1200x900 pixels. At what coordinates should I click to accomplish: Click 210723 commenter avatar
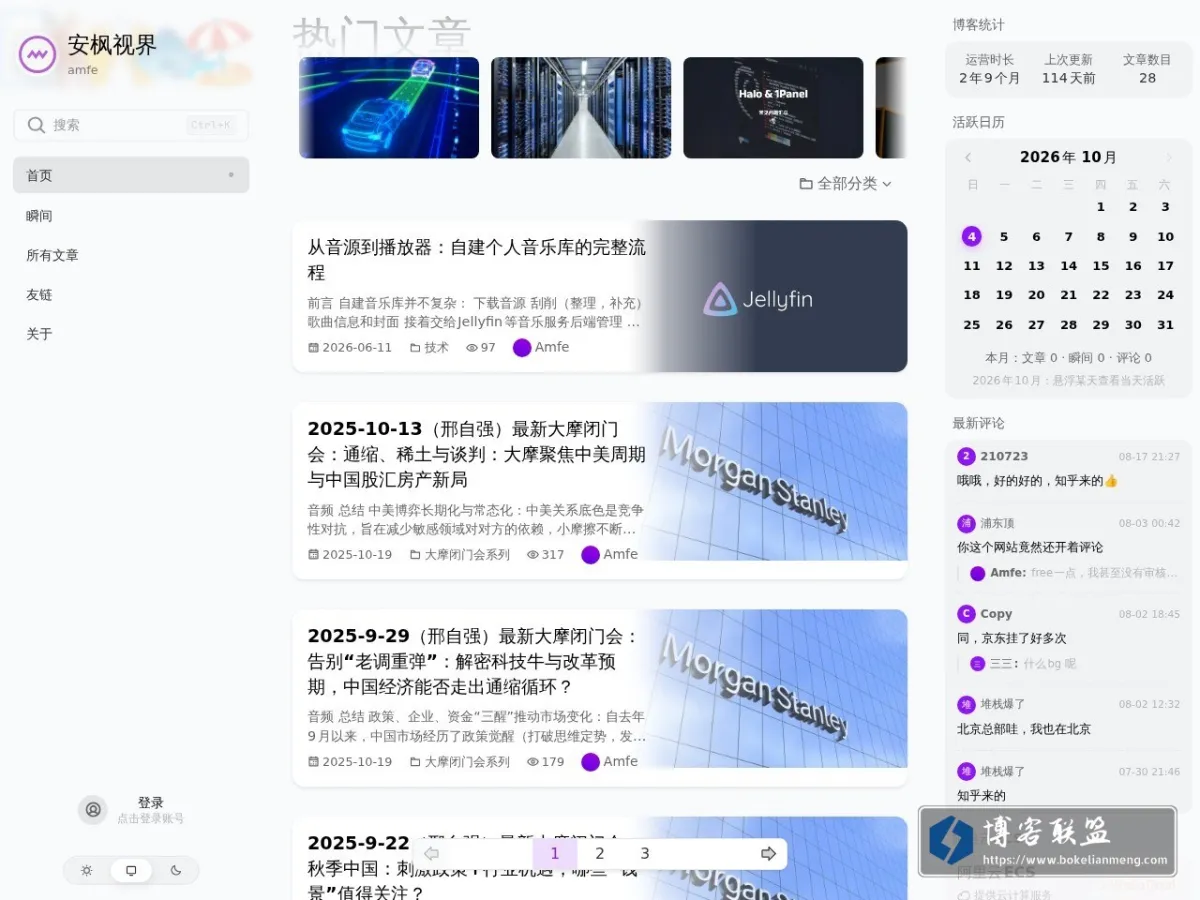[x=966, y=456]
